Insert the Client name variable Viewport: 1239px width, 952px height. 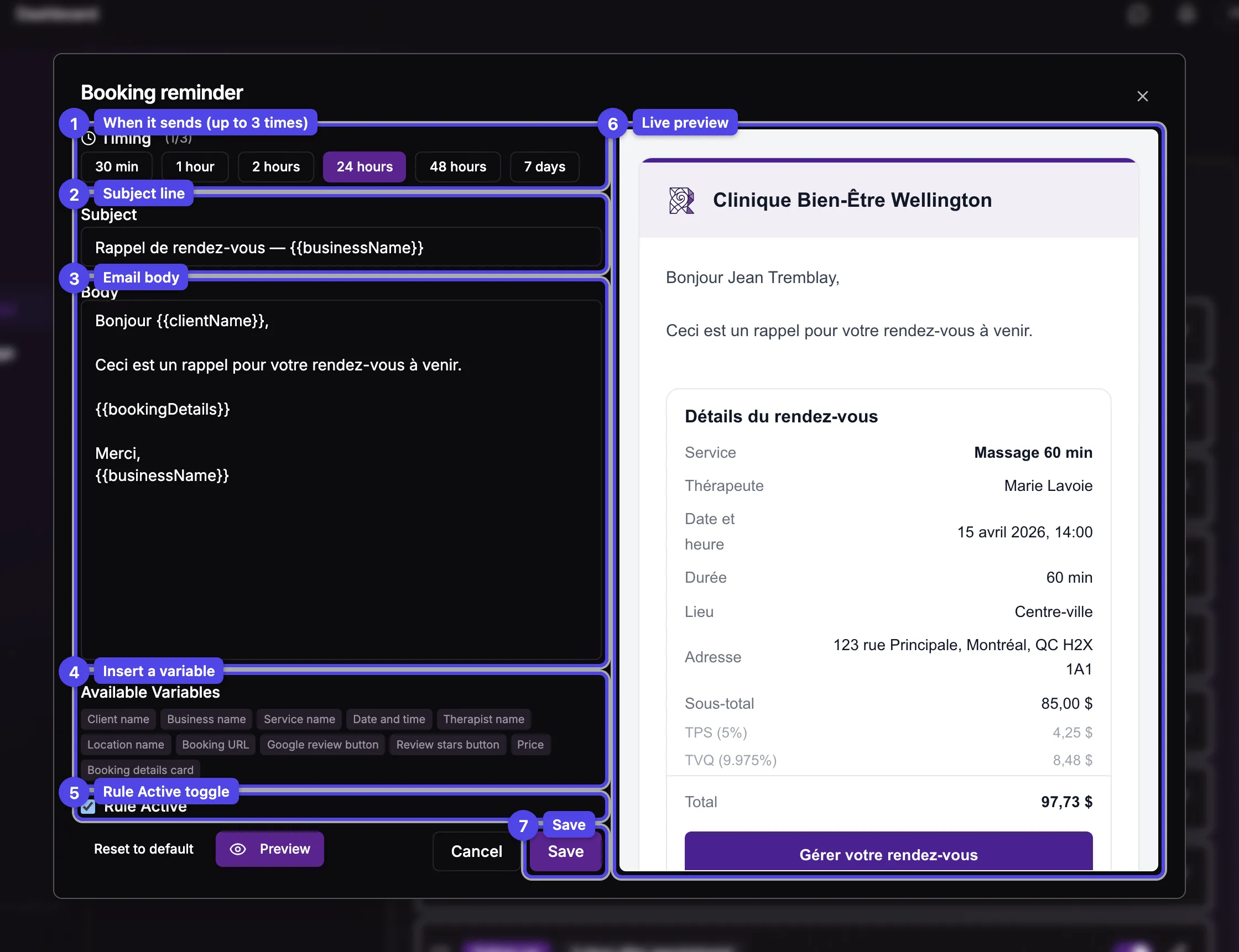pyautogui.click(x=118, y=719)
